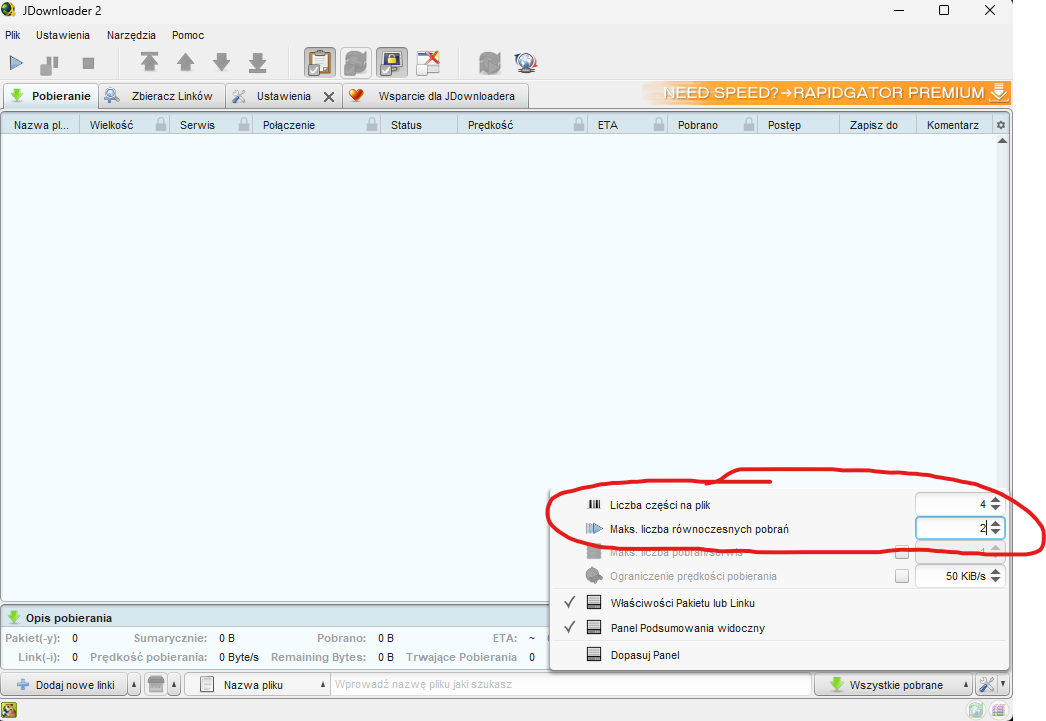Toggle automatic reconnect in the toolbar

(x=356, y=63)
